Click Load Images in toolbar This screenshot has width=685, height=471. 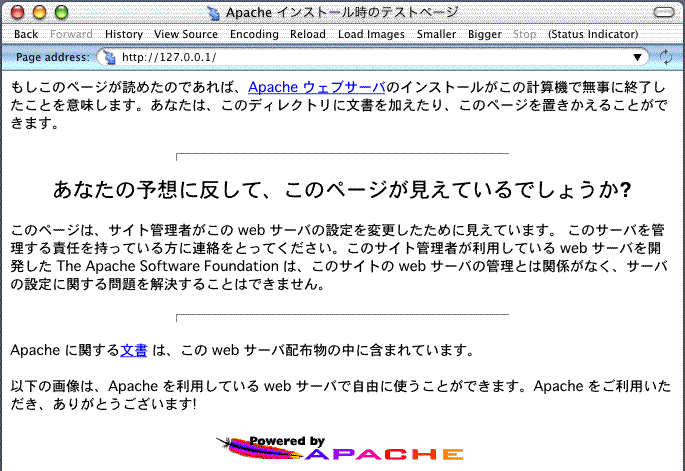pos(371,34)
